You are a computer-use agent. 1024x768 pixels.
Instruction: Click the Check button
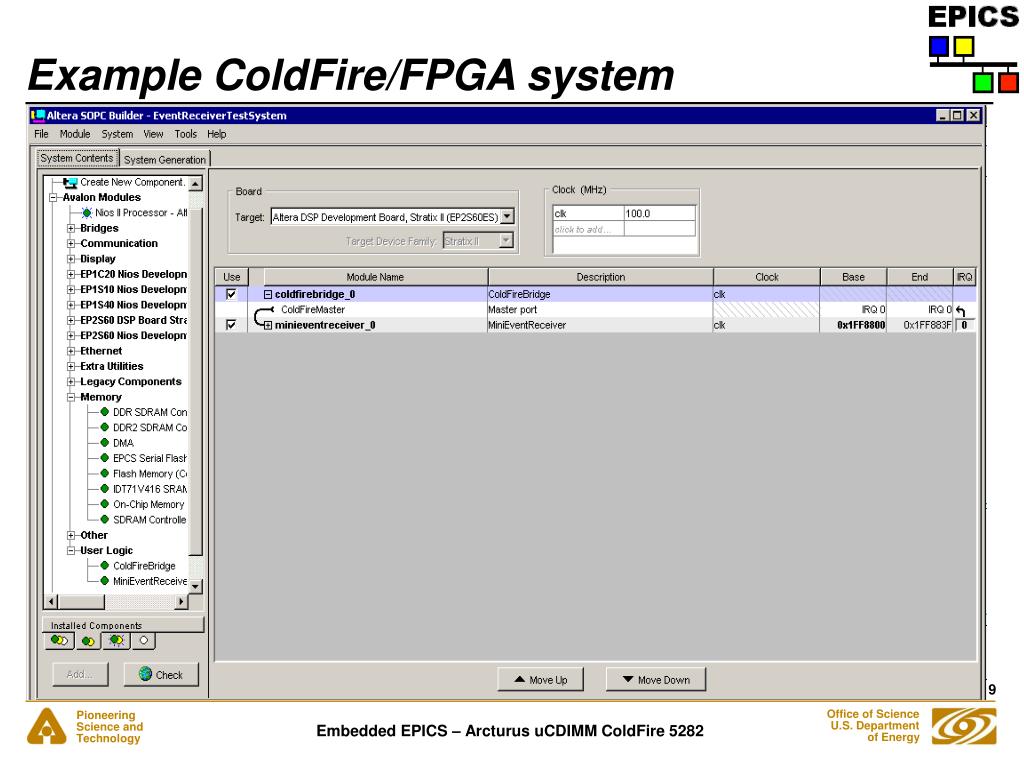(x=161, y=675)
